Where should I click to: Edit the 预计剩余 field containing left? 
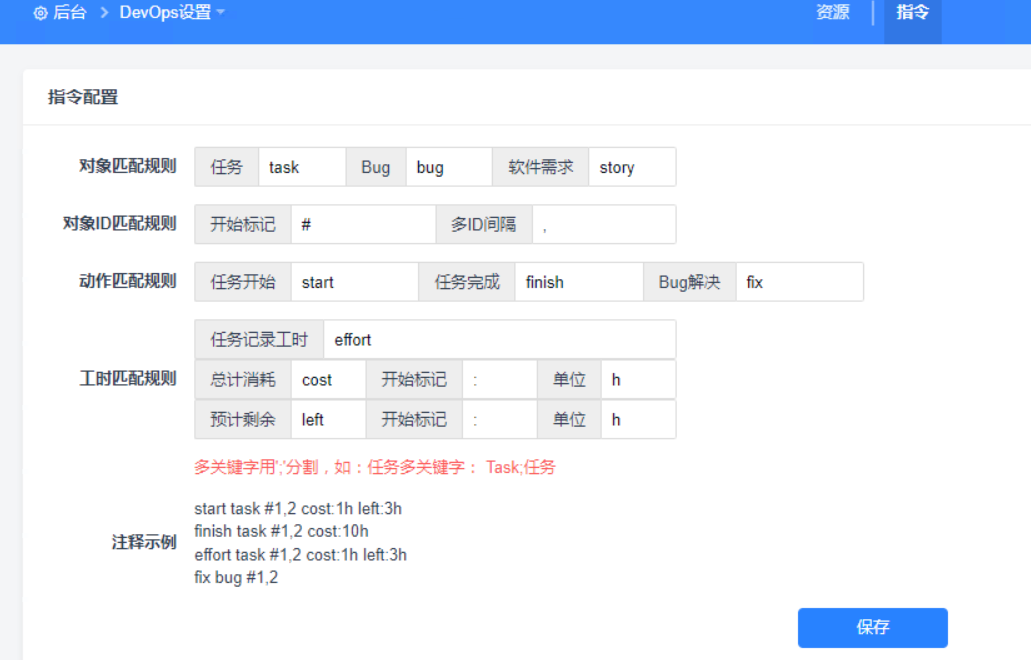pos(328,420)
